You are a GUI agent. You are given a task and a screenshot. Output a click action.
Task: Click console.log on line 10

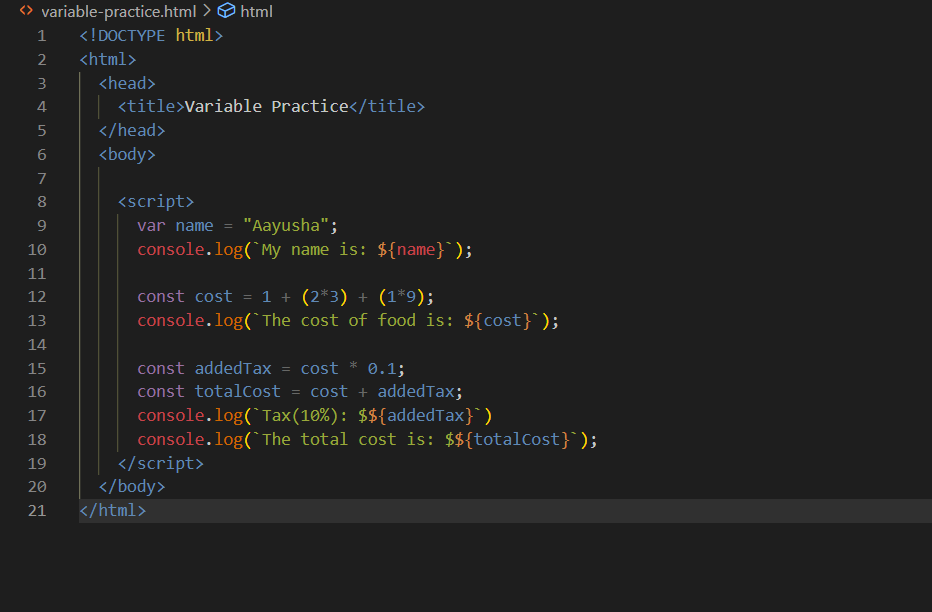pyautogui.click(x=190, y=250)
